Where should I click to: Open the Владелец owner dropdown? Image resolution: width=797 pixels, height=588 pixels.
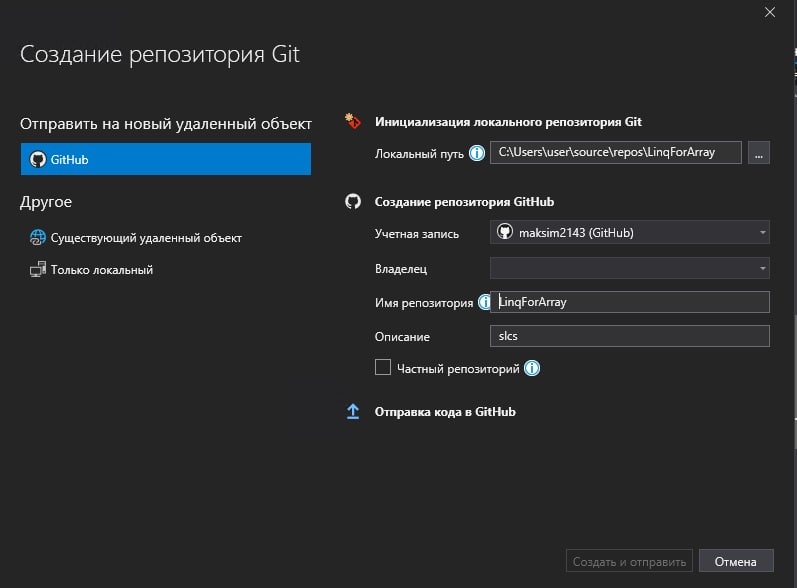click(630, 268)
